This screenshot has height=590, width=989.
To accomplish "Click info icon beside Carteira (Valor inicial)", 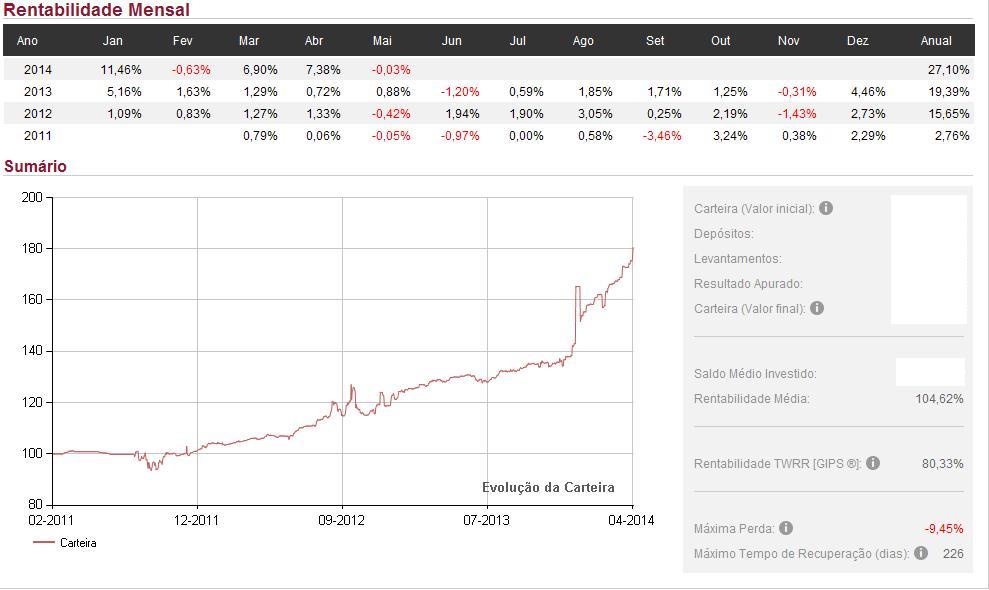I will point(826,209).
